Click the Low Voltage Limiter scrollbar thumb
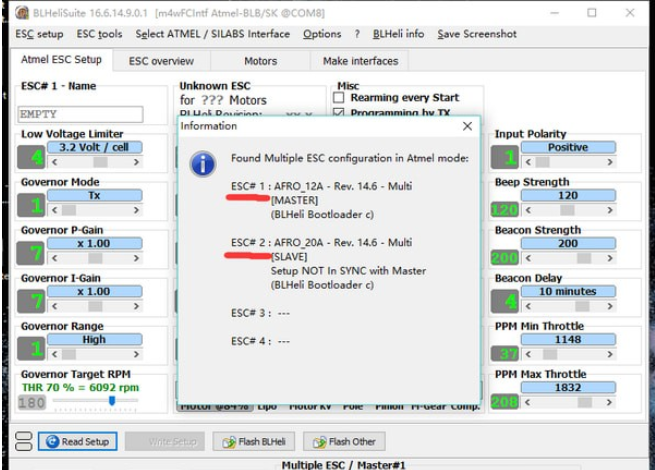This screenshot has width=655, height=470. point(100,162)
